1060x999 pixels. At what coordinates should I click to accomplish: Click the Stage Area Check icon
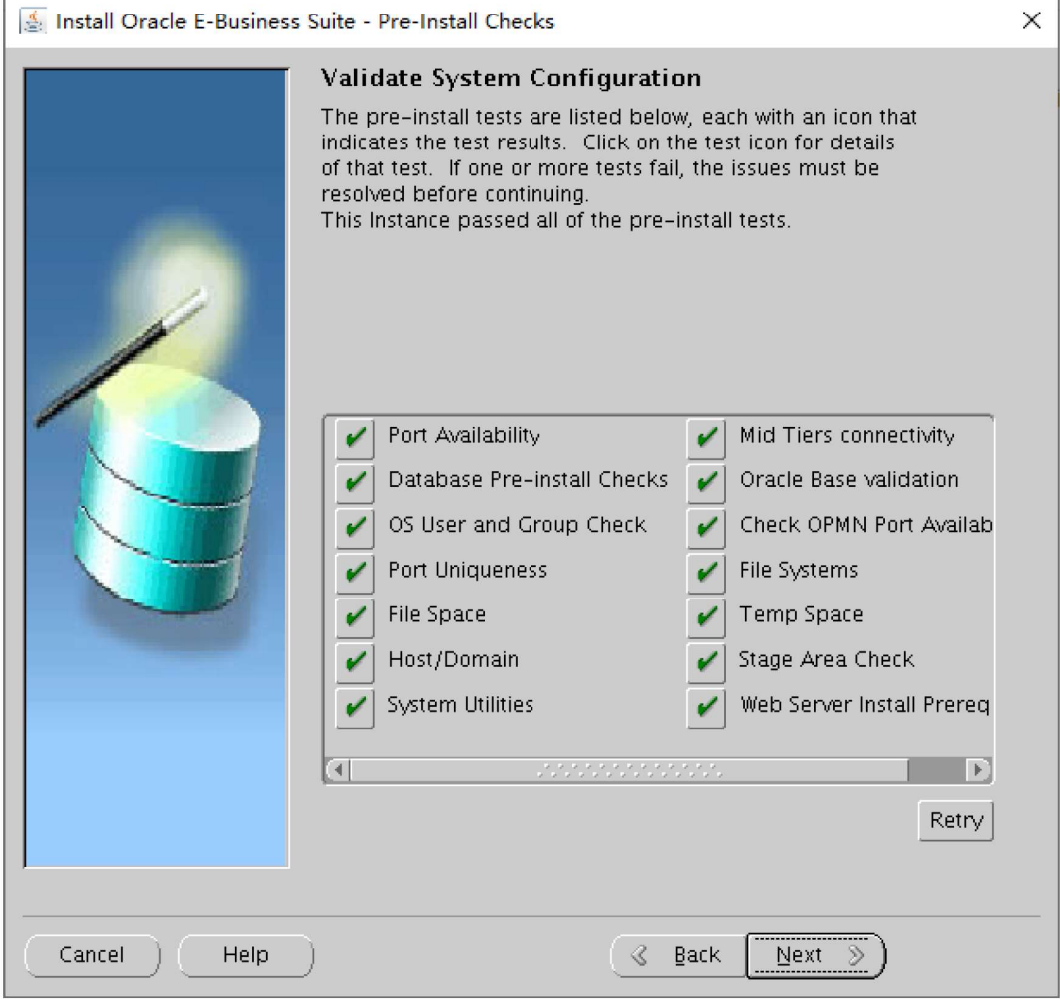(x=706, y=662)
